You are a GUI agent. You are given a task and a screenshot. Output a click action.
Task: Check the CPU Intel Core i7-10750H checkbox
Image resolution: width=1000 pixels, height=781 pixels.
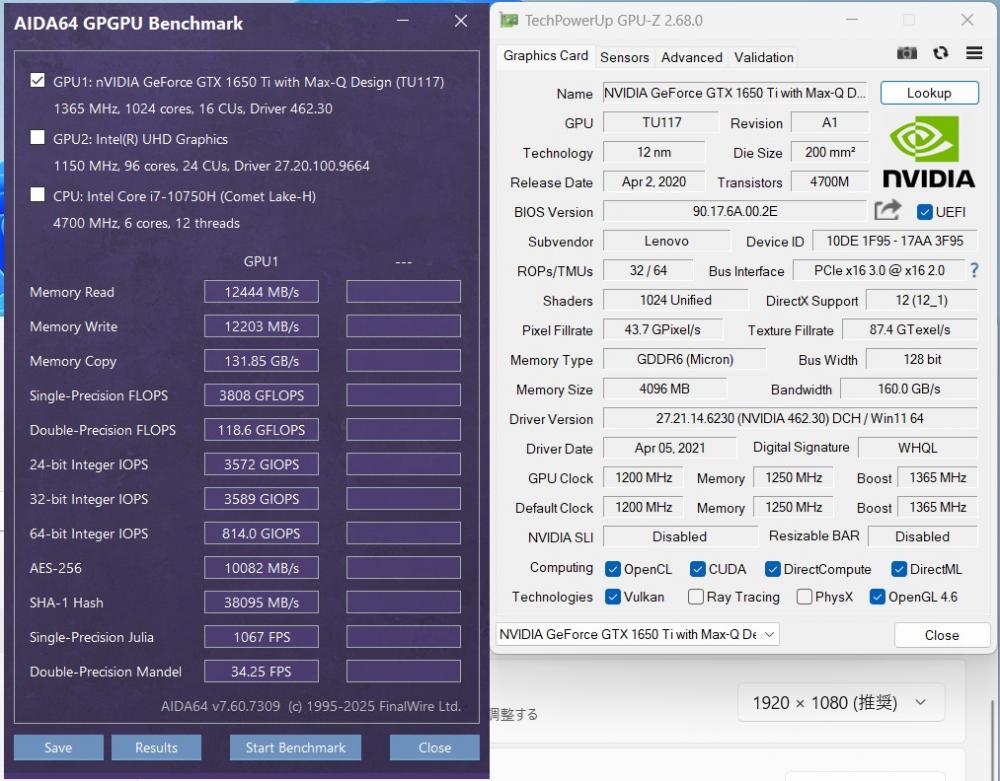(x=38, y=195)
